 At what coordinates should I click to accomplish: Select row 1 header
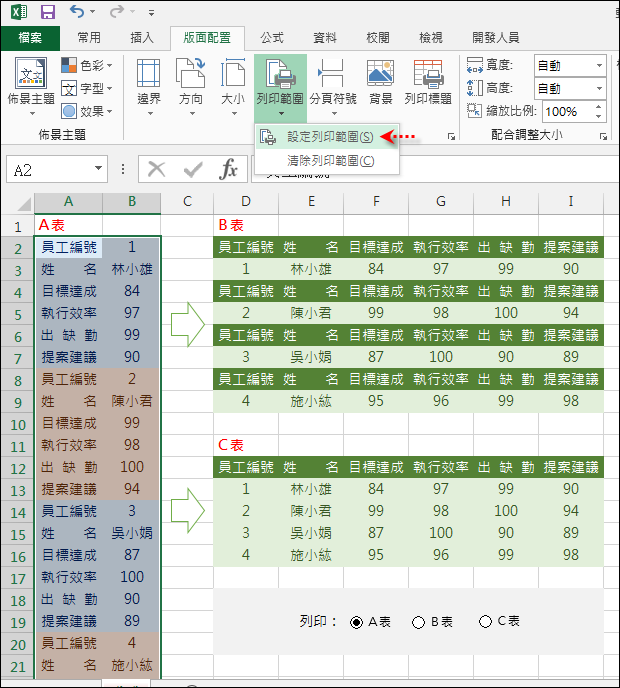click(18, 226)
